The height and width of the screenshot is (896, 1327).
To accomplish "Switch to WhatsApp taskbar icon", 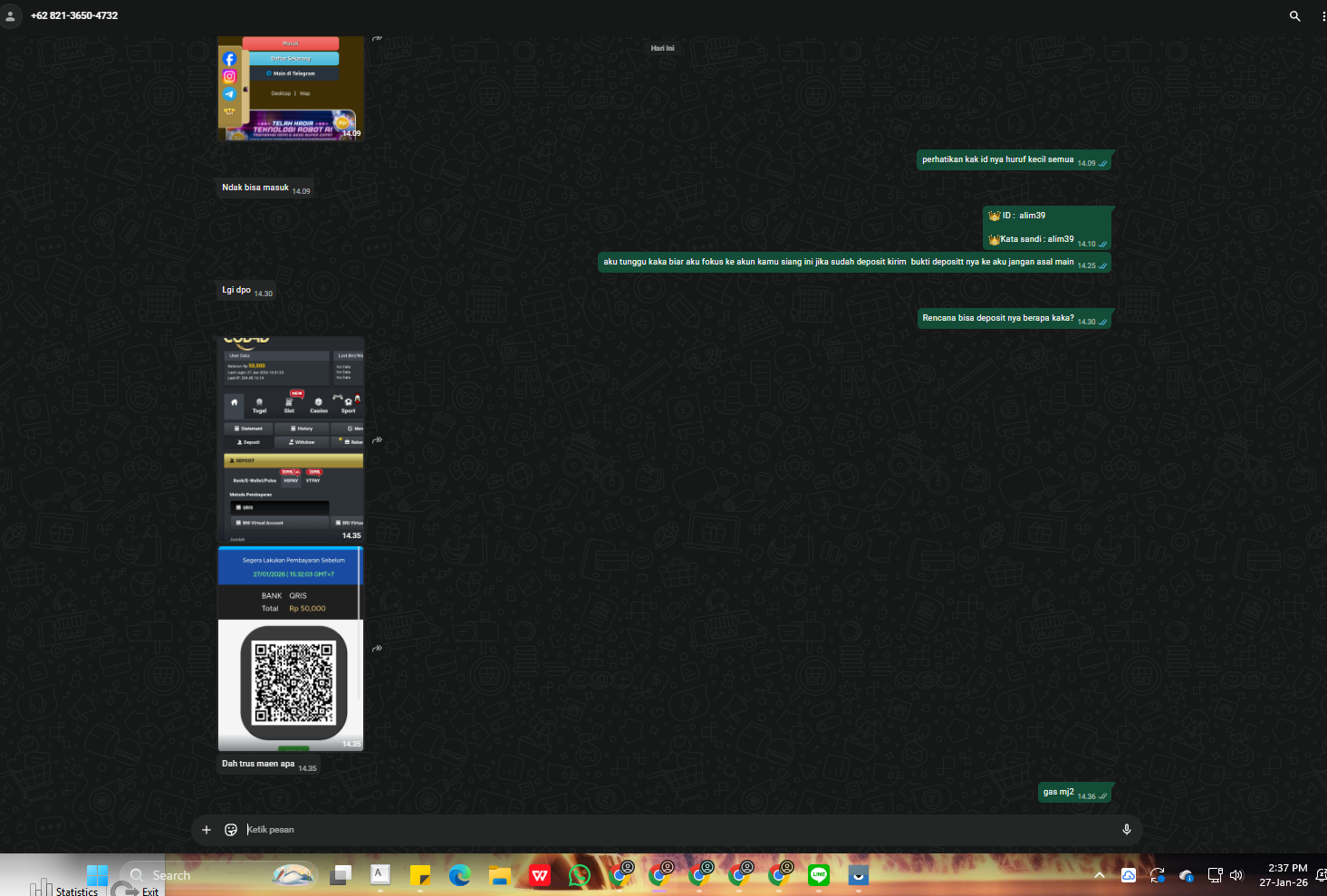I will pos(580,875).
